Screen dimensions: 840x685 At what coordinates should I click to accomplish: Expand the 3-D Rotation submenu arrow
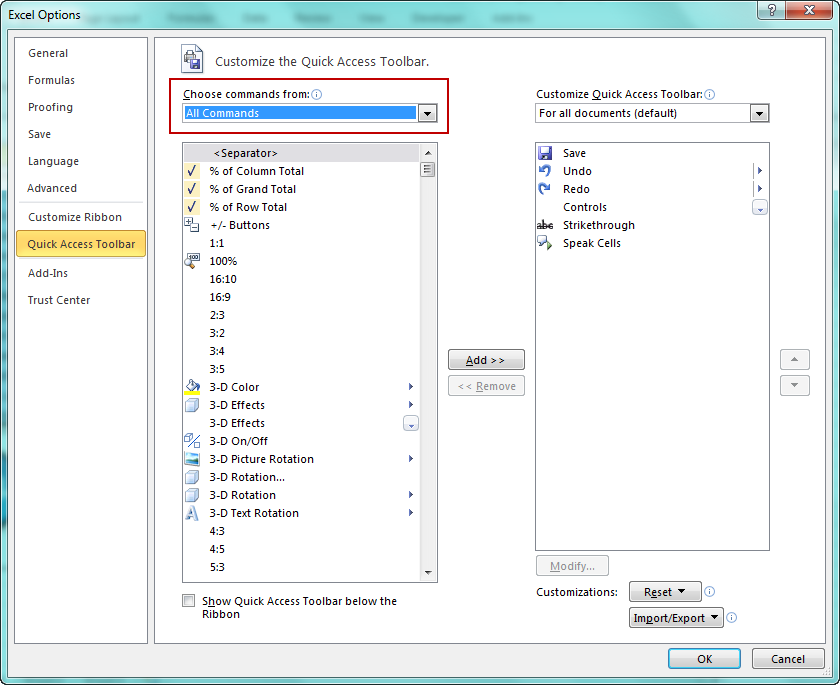tap(411, 494)
